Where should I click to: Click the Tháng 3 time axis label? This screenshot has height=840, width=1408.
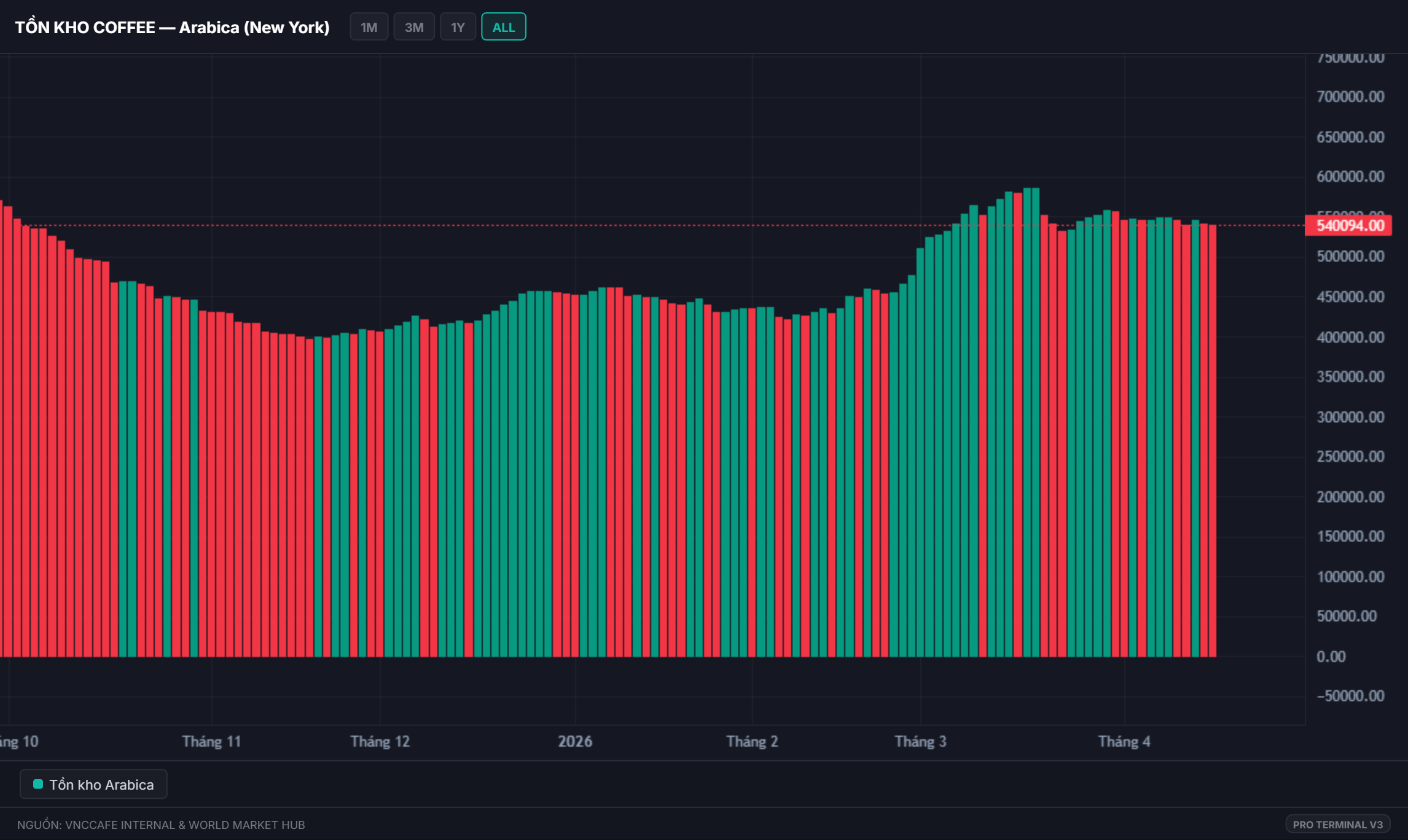[x=920, y=741]
